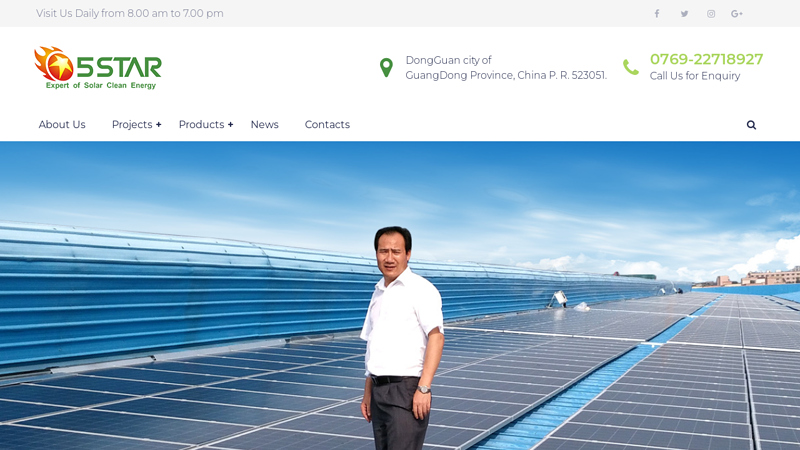
Task: Click the green location pin icon
Action: pyautogui.click(x=386, y=67)
